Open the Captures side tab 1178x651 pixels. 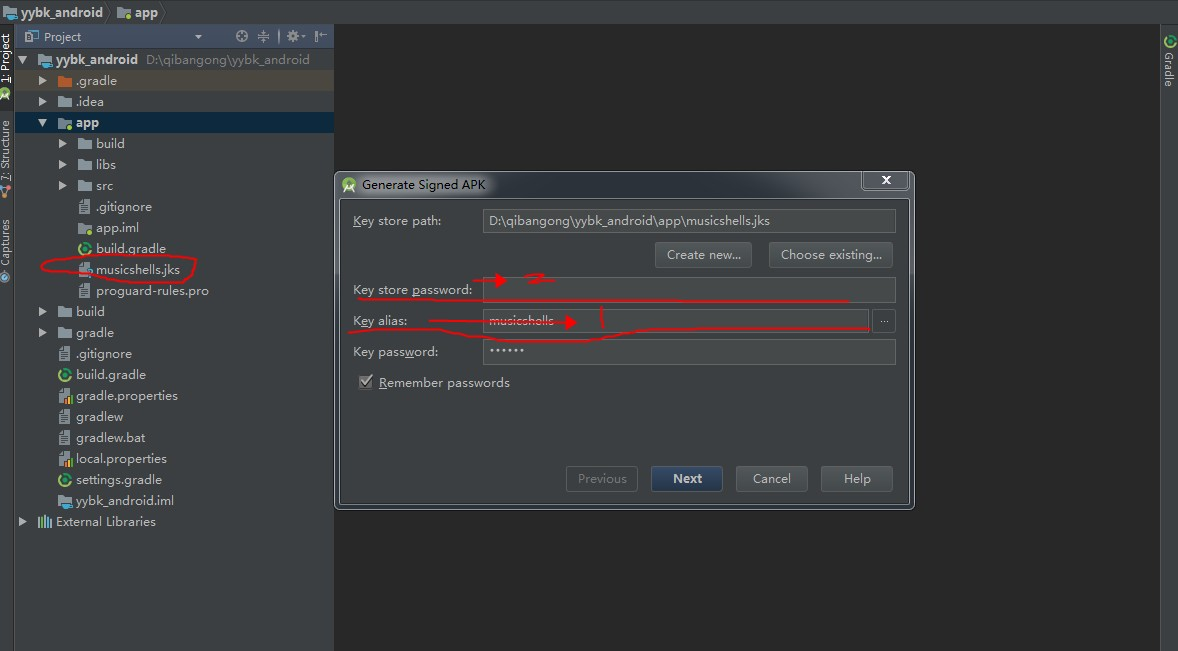coord(6,250)
